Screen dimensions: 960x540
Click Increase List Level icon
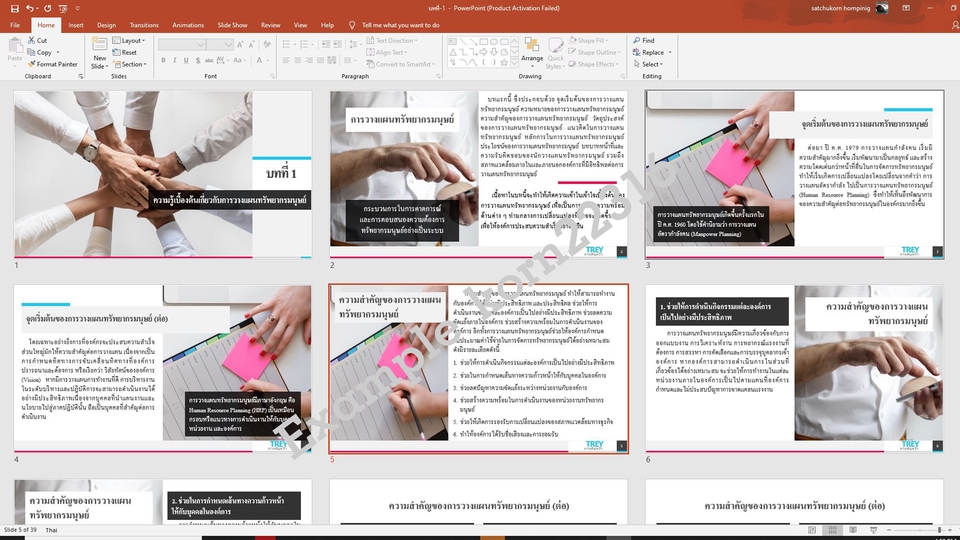(x=337, y=45)
